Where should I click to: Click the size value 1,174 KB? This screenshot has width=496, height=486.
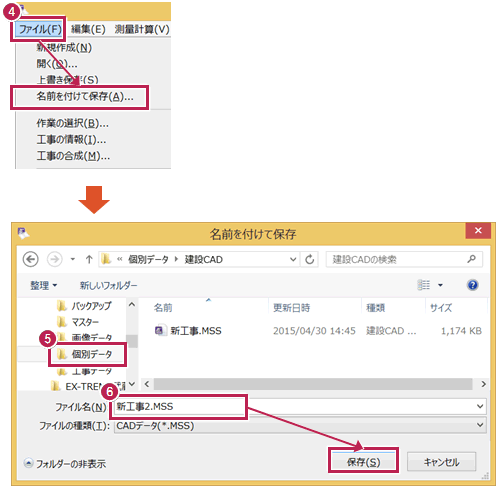(461, 331)
